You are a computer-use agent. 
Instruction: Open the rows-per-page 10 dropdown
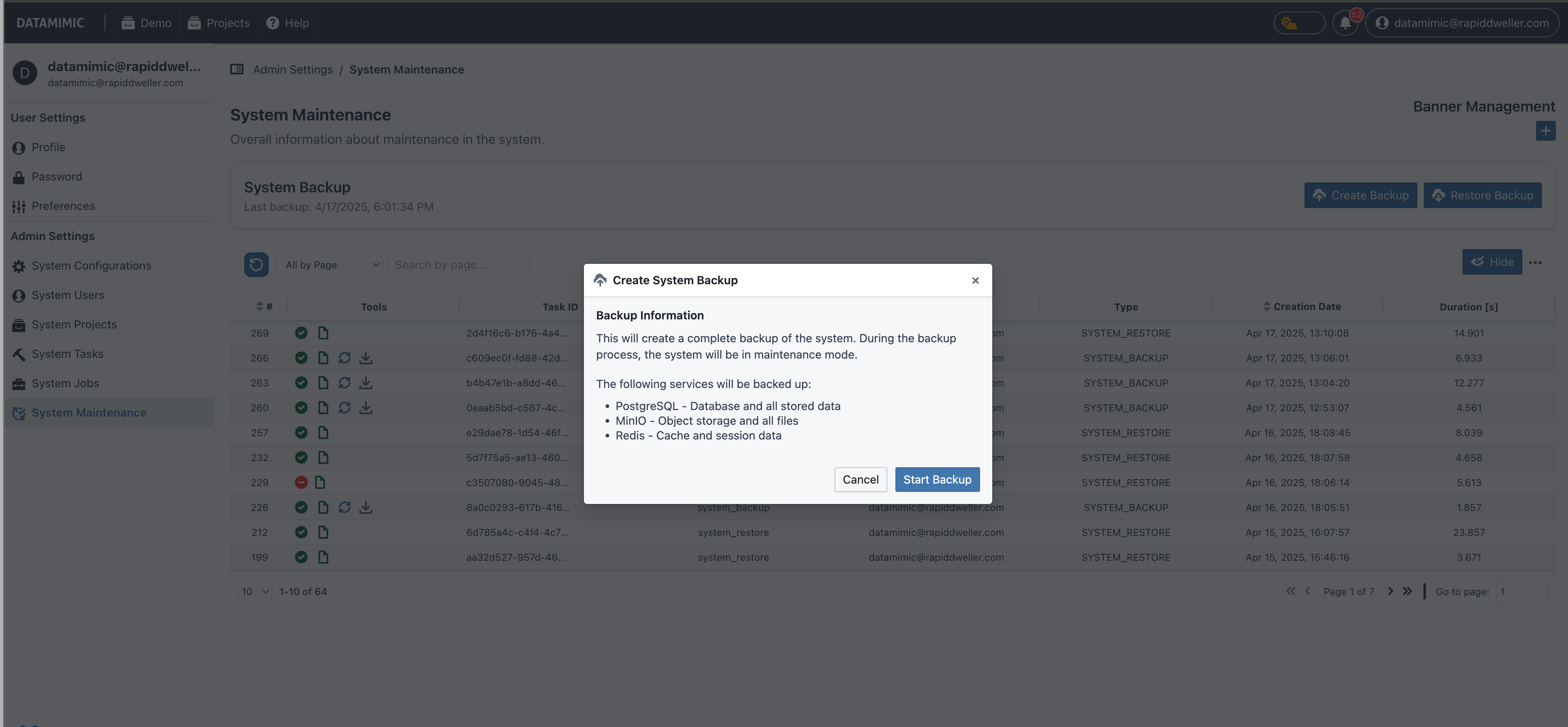coord(254,591)
